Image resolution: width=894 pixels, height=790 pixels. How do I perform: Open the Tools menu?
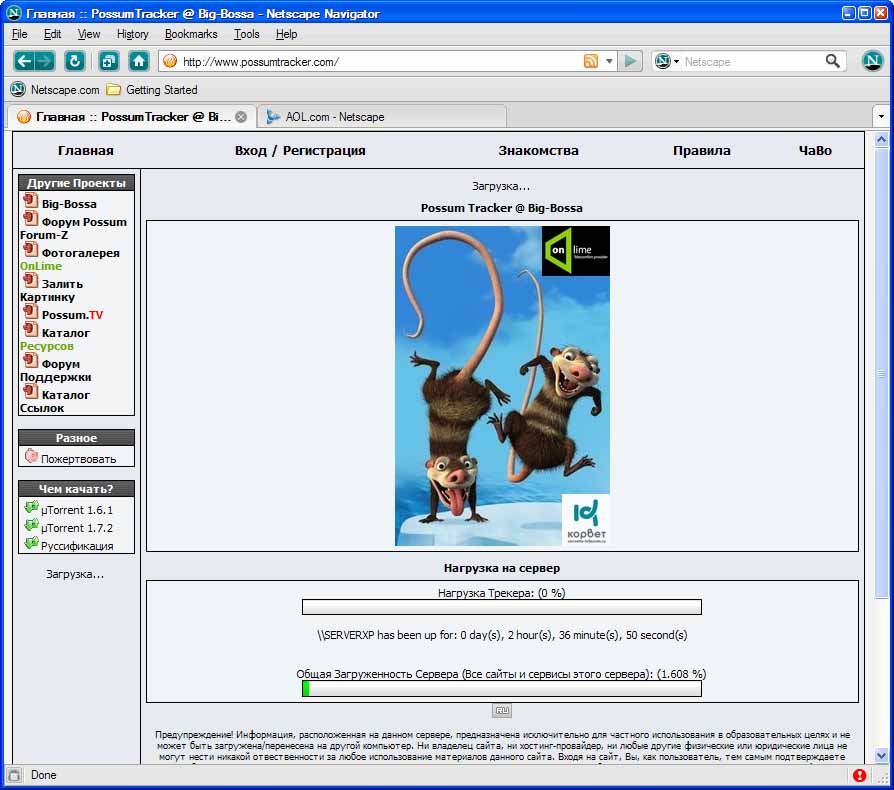tap(246, 34)
